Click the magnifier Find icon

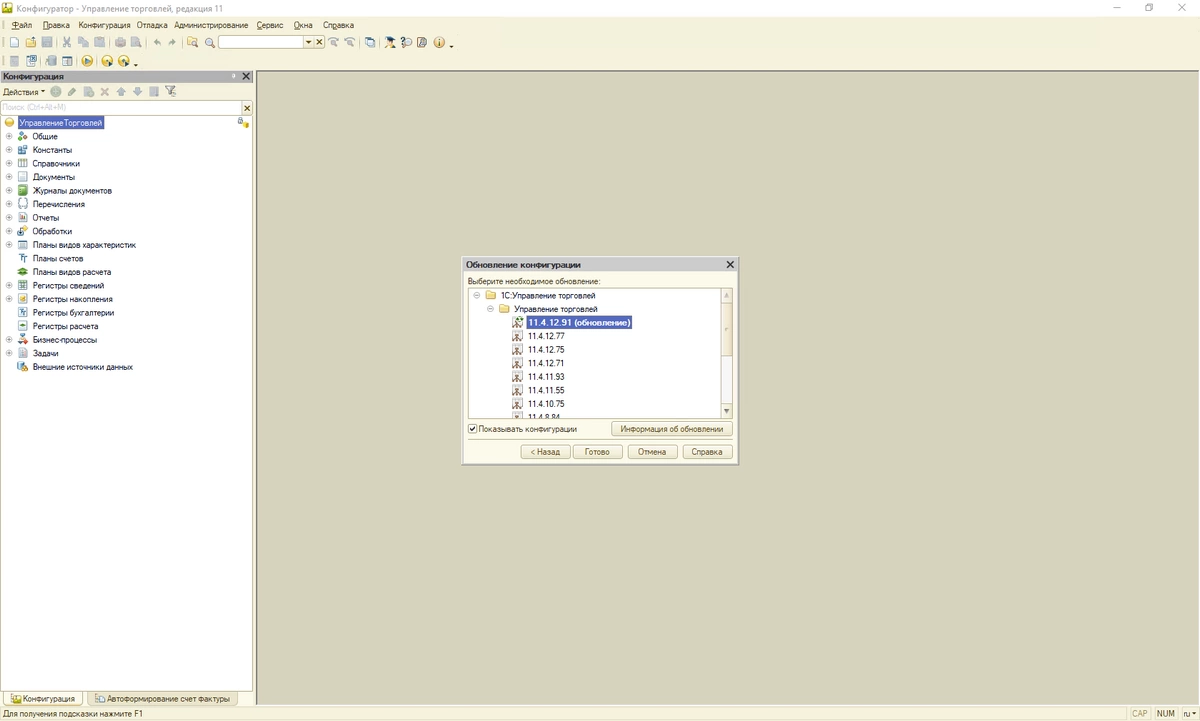pyautogui.click(x=210, y=42)
